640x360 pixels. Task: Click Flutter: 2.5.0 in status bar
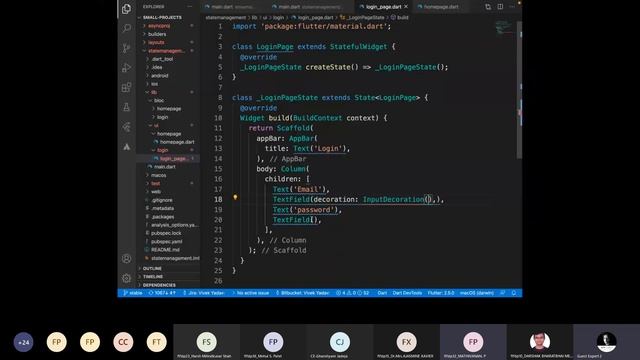441,293
